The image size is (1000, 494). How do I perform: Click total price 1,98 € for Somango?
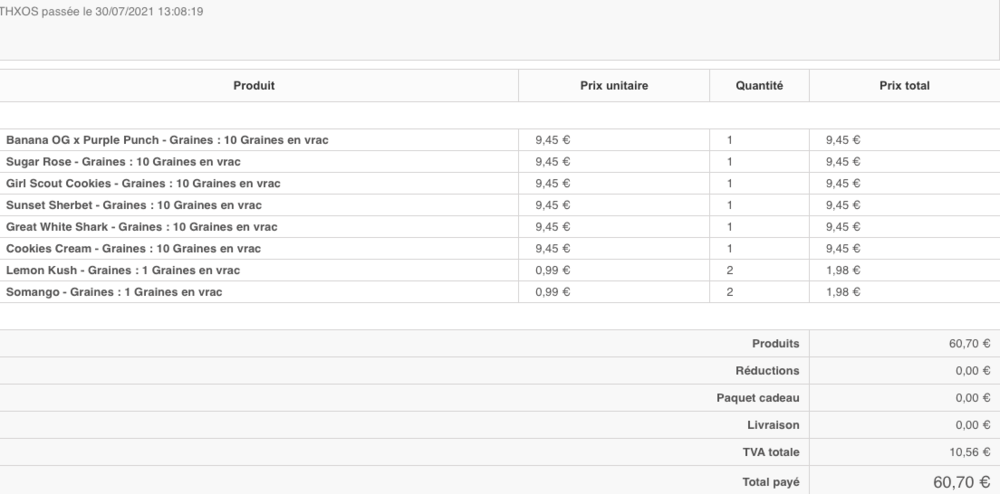[x=843, y=292]
